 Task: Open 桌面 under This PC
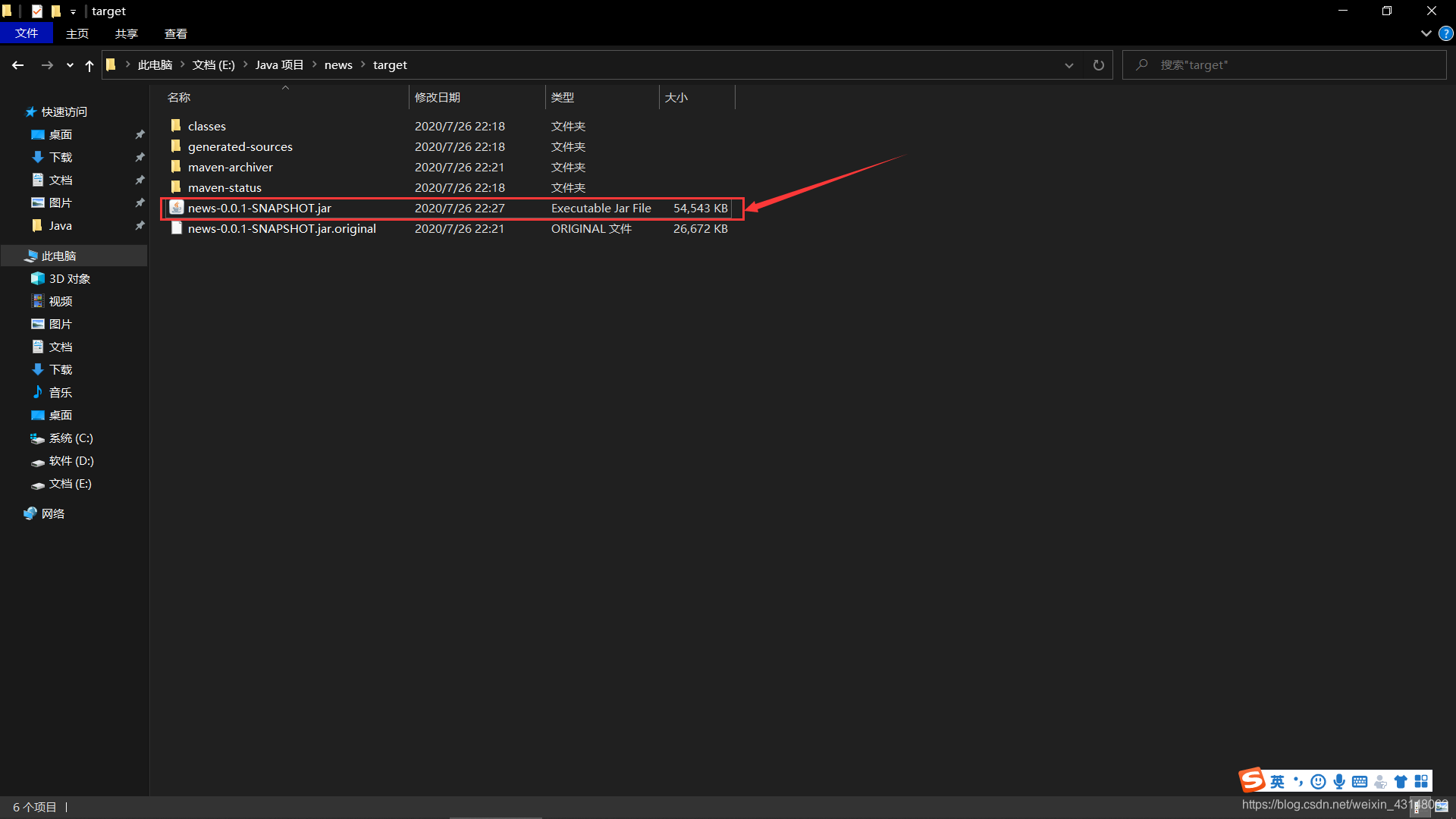[x=61, y=415]
